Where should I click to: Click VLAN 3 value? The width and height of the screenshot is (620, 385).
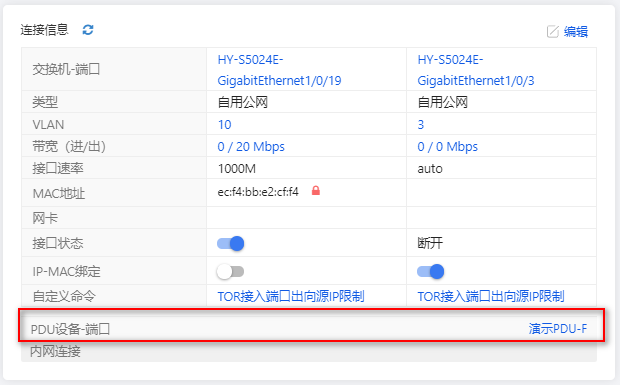coord(421,125)
